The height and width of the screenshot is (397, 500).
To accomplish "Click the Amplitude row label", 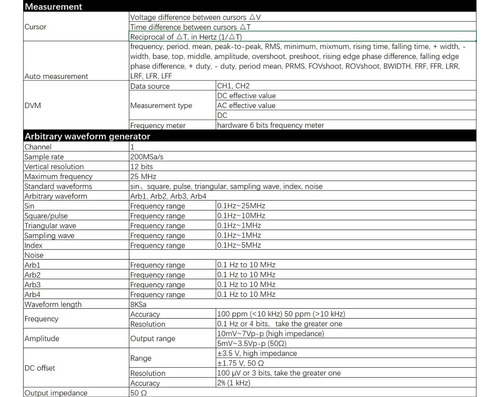I will coord(76,338).
